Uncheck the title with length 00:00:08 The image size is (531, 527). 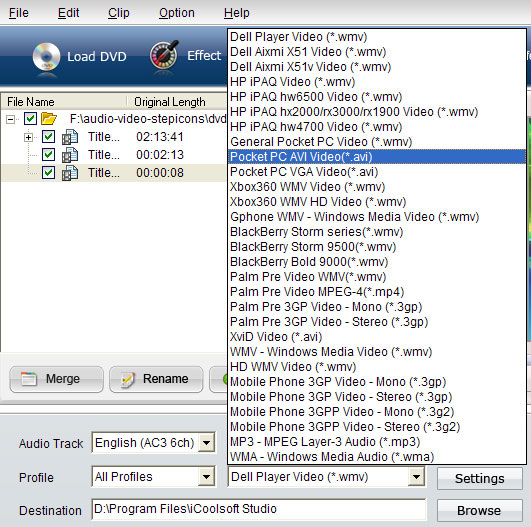tap(48, 173)
